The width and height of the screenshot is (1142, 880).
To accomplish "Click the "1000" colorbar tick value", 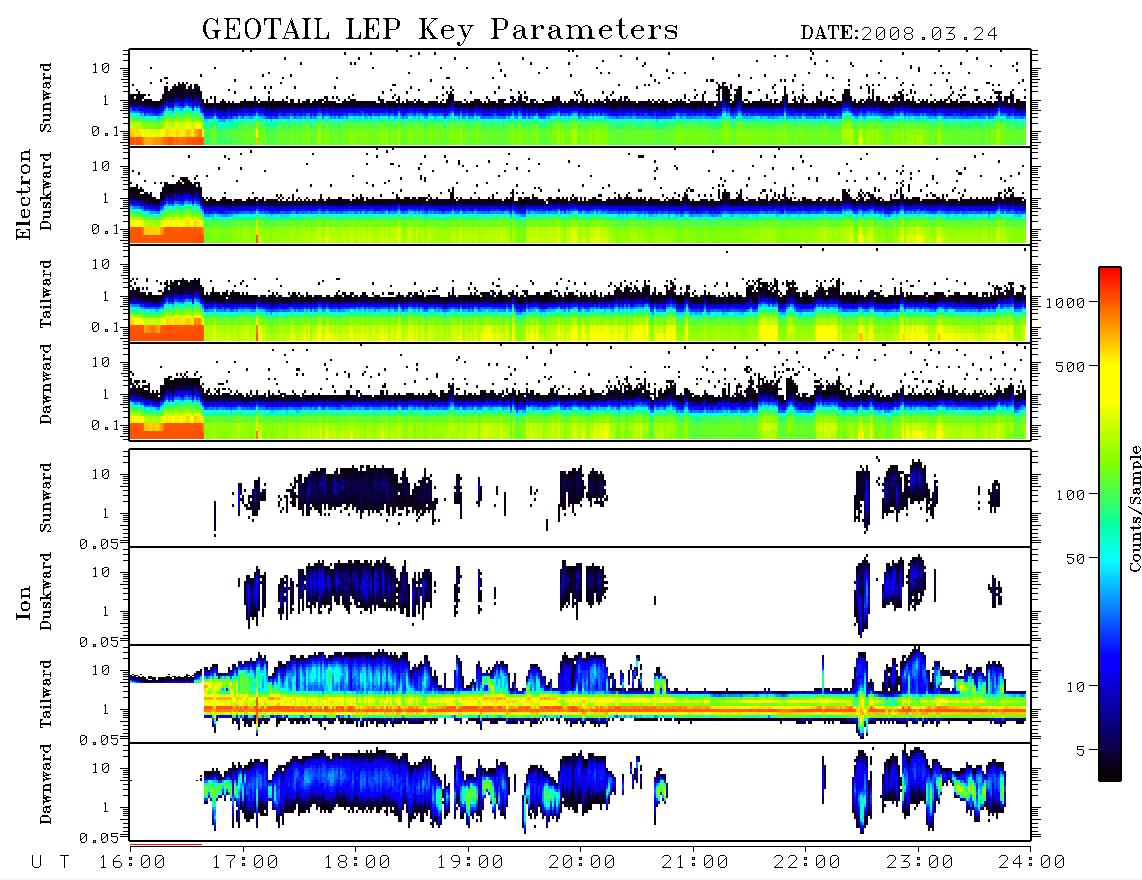I will [x=1065, y=303].
